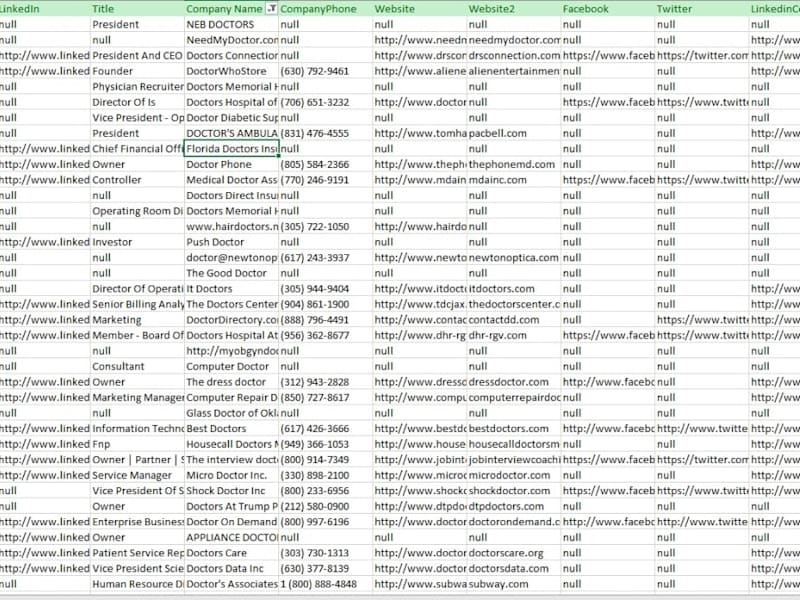This screenshot has width=800, height=600.
Task: Select phone number (630) 792-9461
Action: (x=326, y=71)
